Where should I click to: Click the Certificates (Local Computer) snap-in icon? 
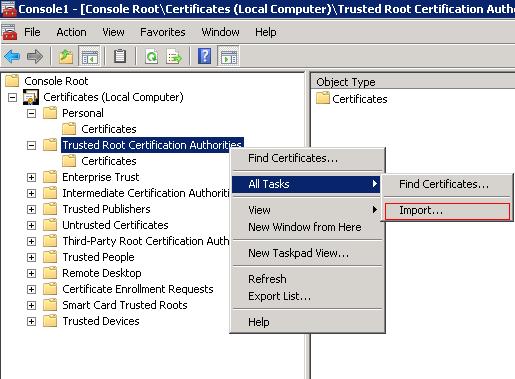31,97
